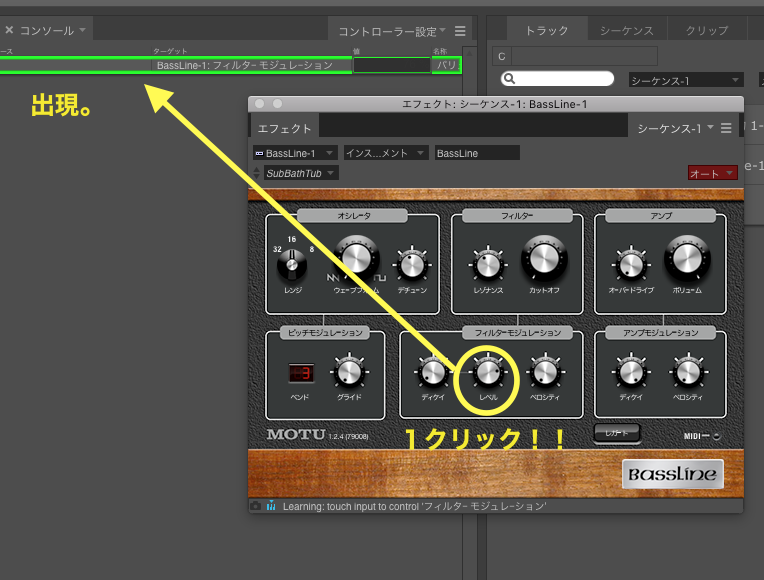Click the sawtooth waveform symbol by the ウェーブフォーム knob
The width and height of the screenshot is (764, 580).
click(333, 278)
